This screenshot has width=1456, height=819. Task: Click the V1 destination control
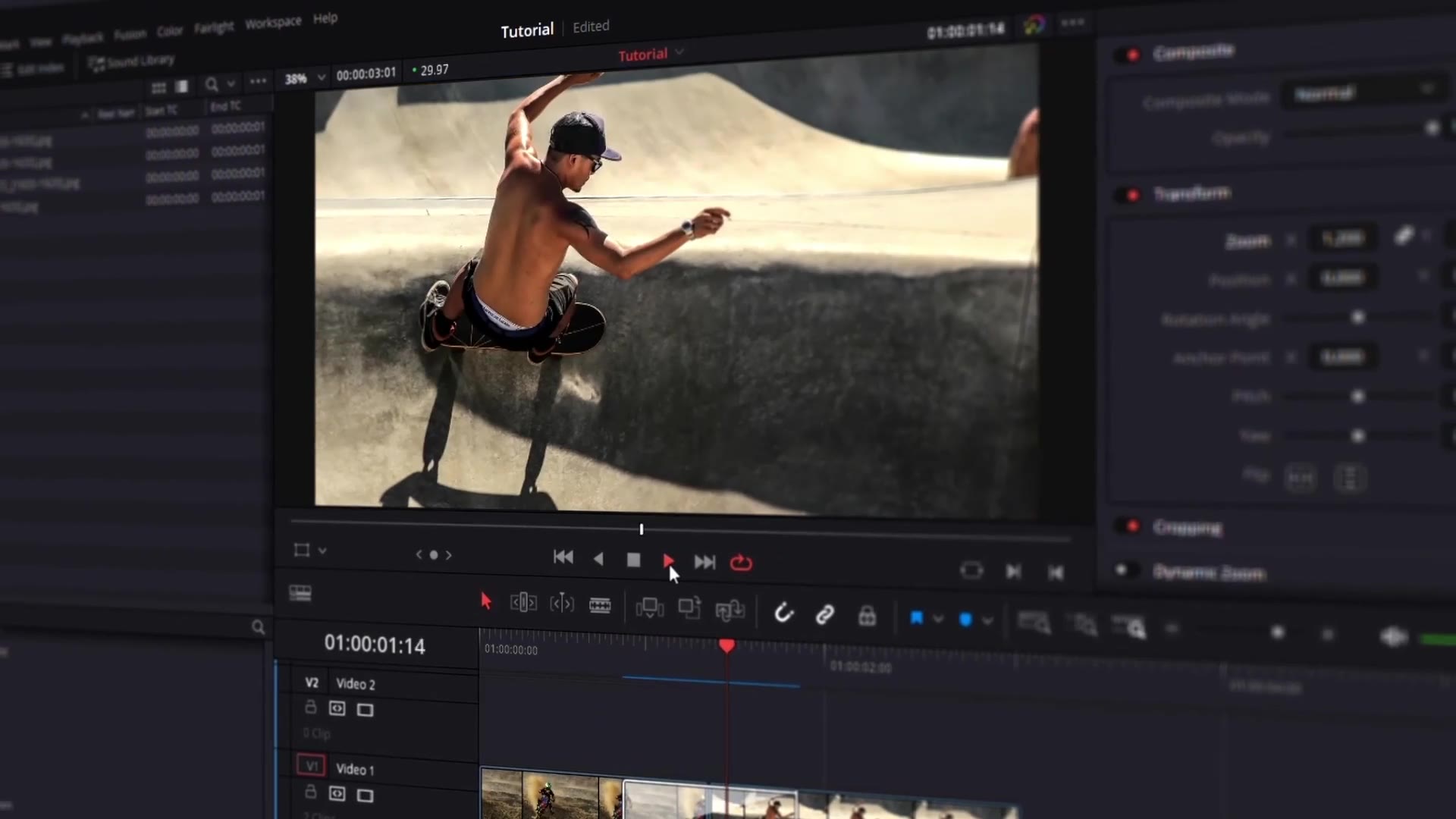coord(311,766)
